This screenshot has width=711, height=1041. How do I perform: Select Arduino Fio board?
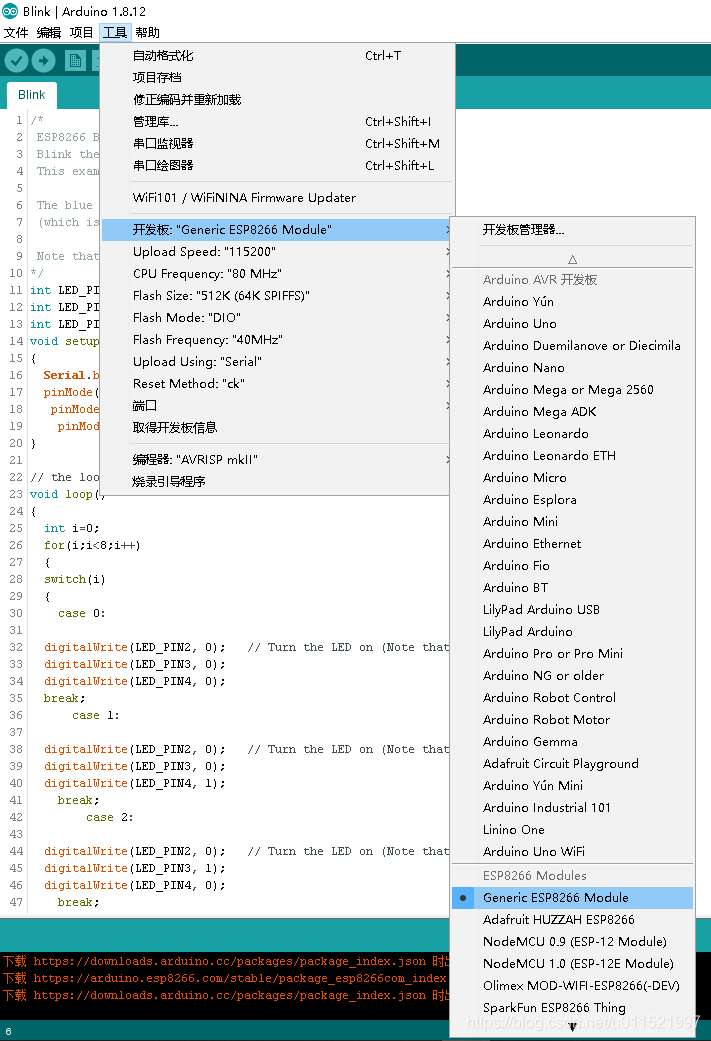572,565
